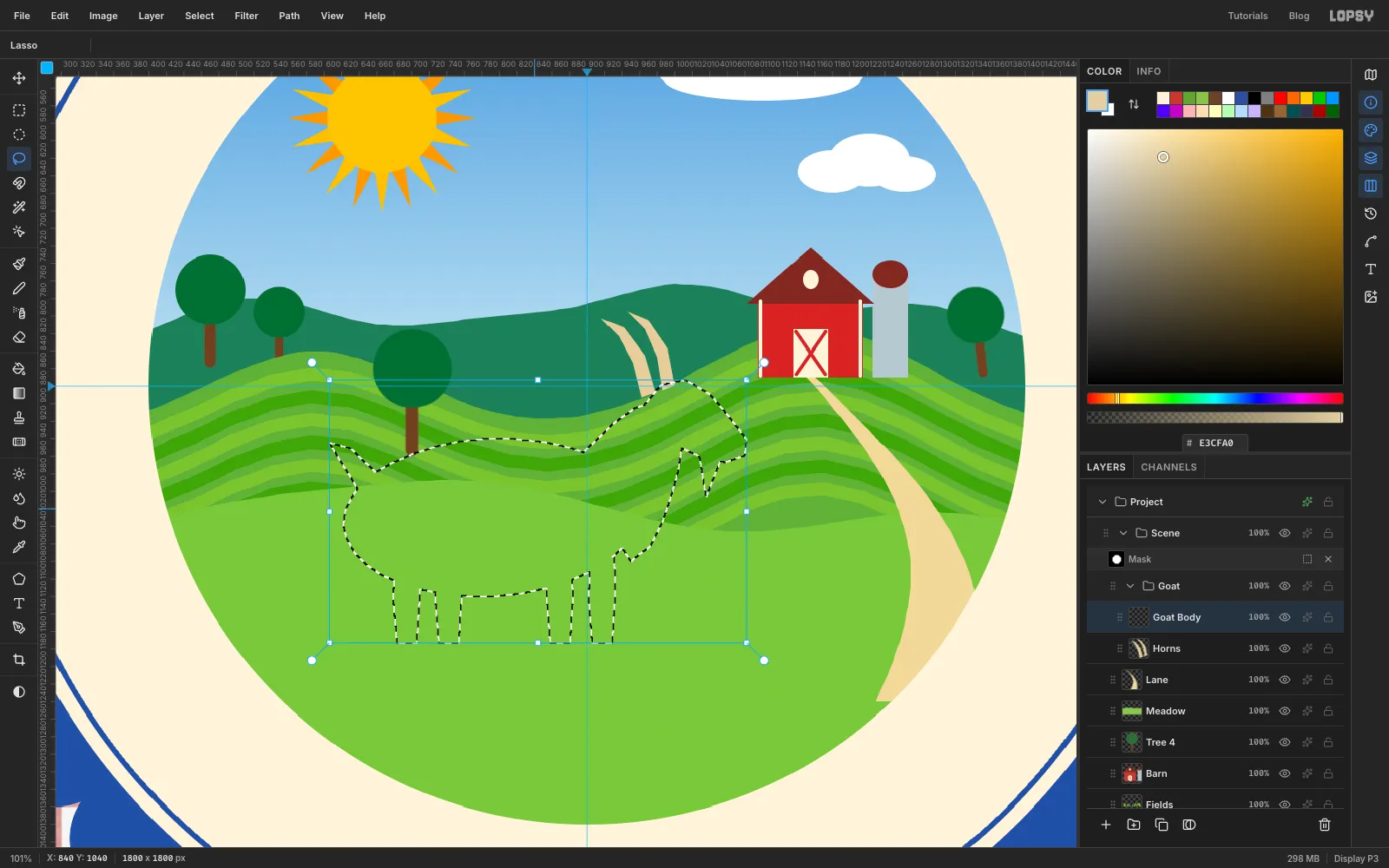Select the Text tool in left toolbar
This screenshot has height=868, width=1389.
[19, 603]
